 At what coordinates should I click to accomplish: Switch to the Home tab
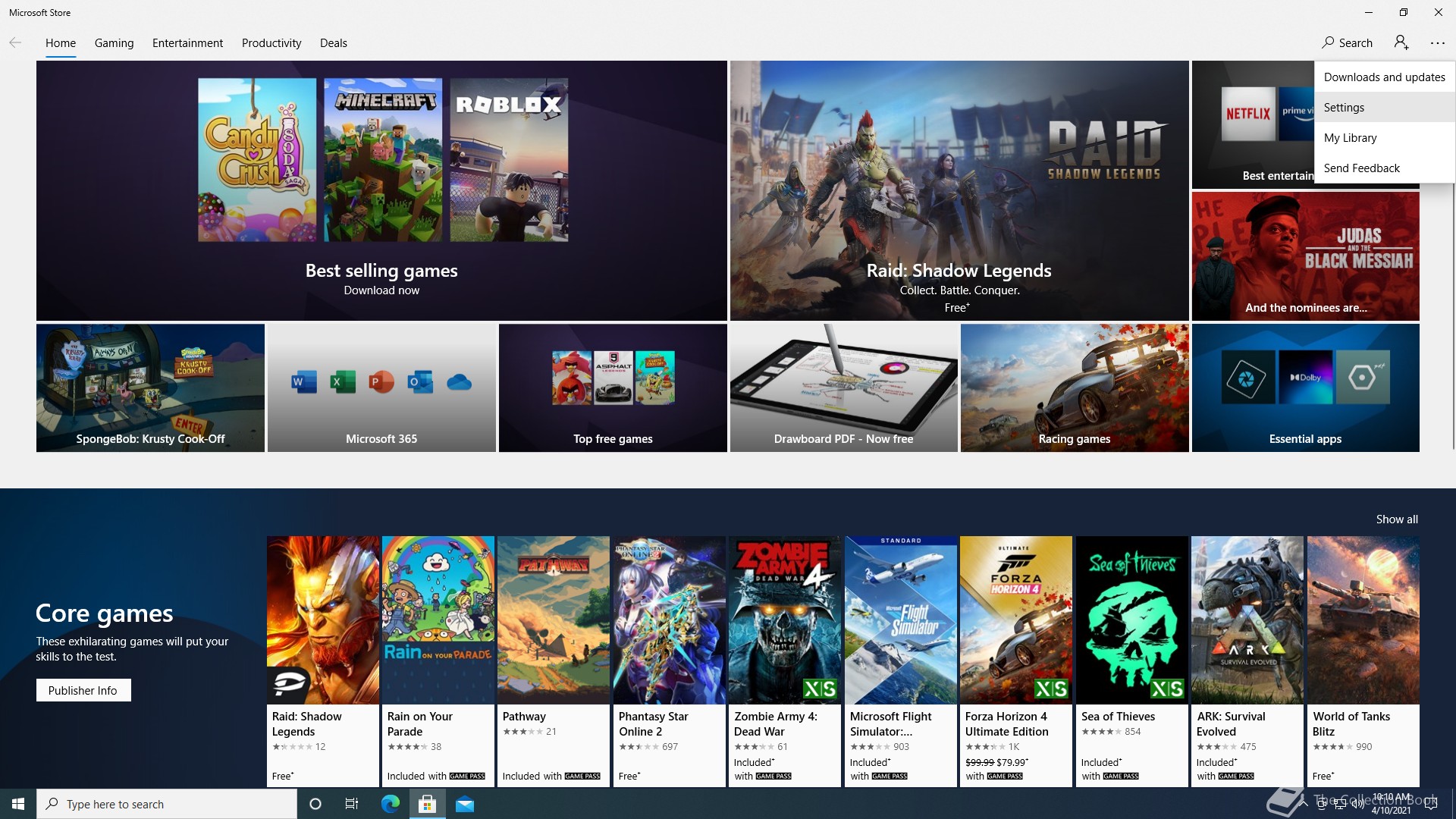click(61, 43)
